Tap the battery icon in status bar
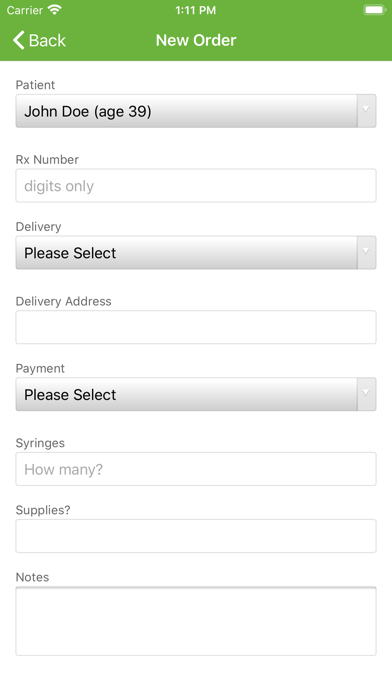 (x=374, y=10)
